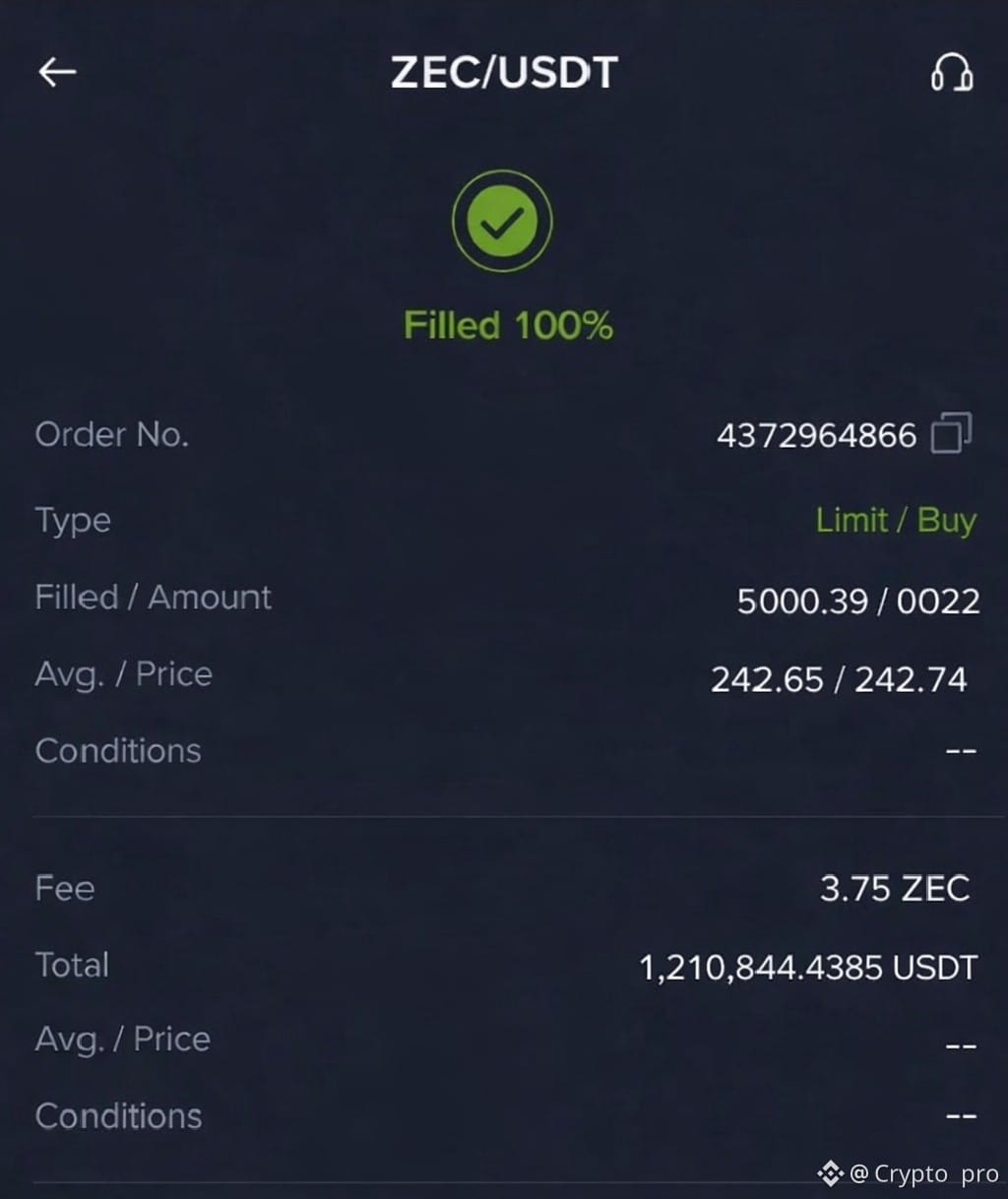The height and width of the screenshot is (1199, 1008).
Task: Select the Filled 100% status text
Action: (x=508, y=325)
